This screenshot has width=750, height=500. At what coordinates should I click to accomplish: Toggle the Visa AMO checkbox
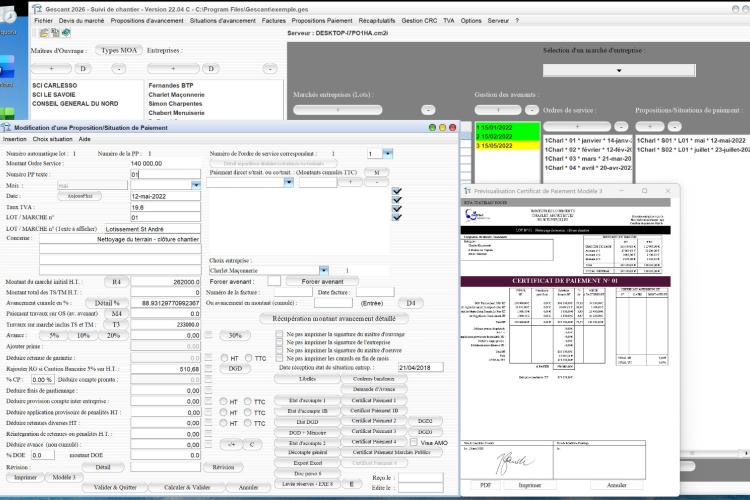point(414,443)
